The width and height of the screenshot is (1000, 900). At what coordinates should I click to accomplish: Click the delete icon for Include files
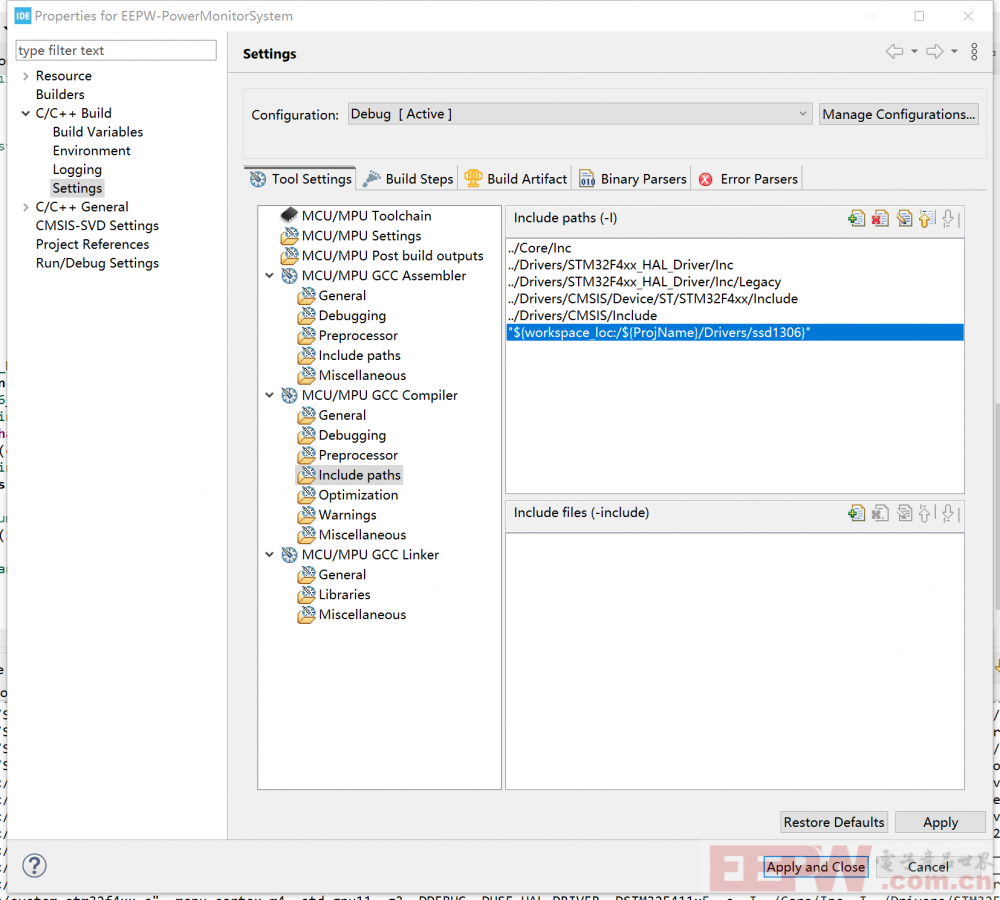click(x=880, y=513)
